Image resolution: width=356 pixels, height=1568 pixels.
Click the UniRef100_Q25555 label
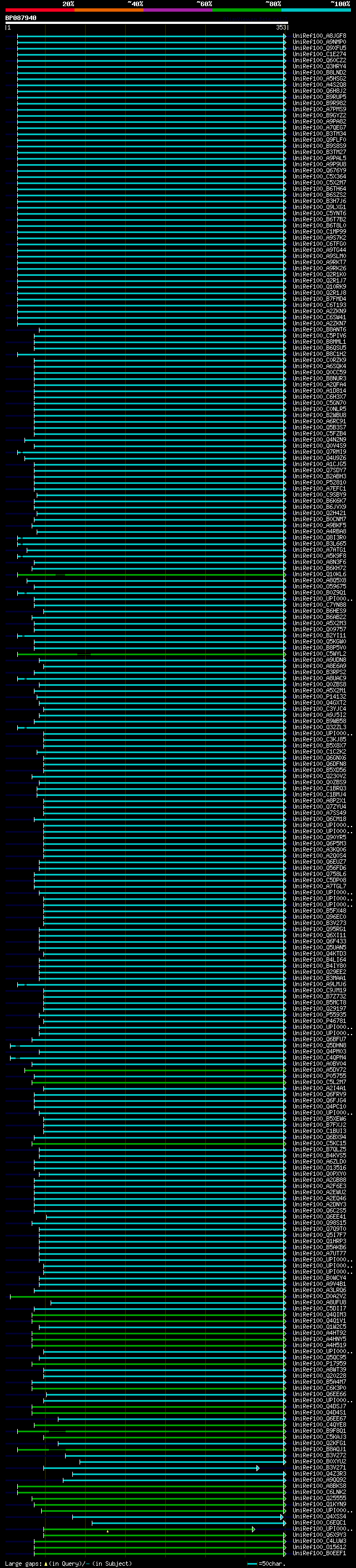point(319,1498)
